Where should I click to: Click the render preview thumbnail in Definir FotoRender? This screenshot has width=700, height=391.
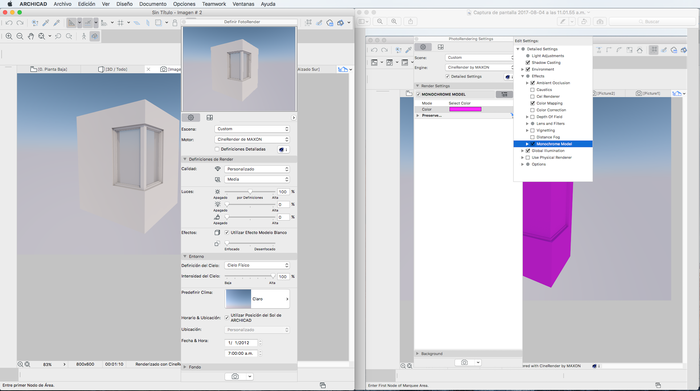pyautogui.click(x=239, y=69)
